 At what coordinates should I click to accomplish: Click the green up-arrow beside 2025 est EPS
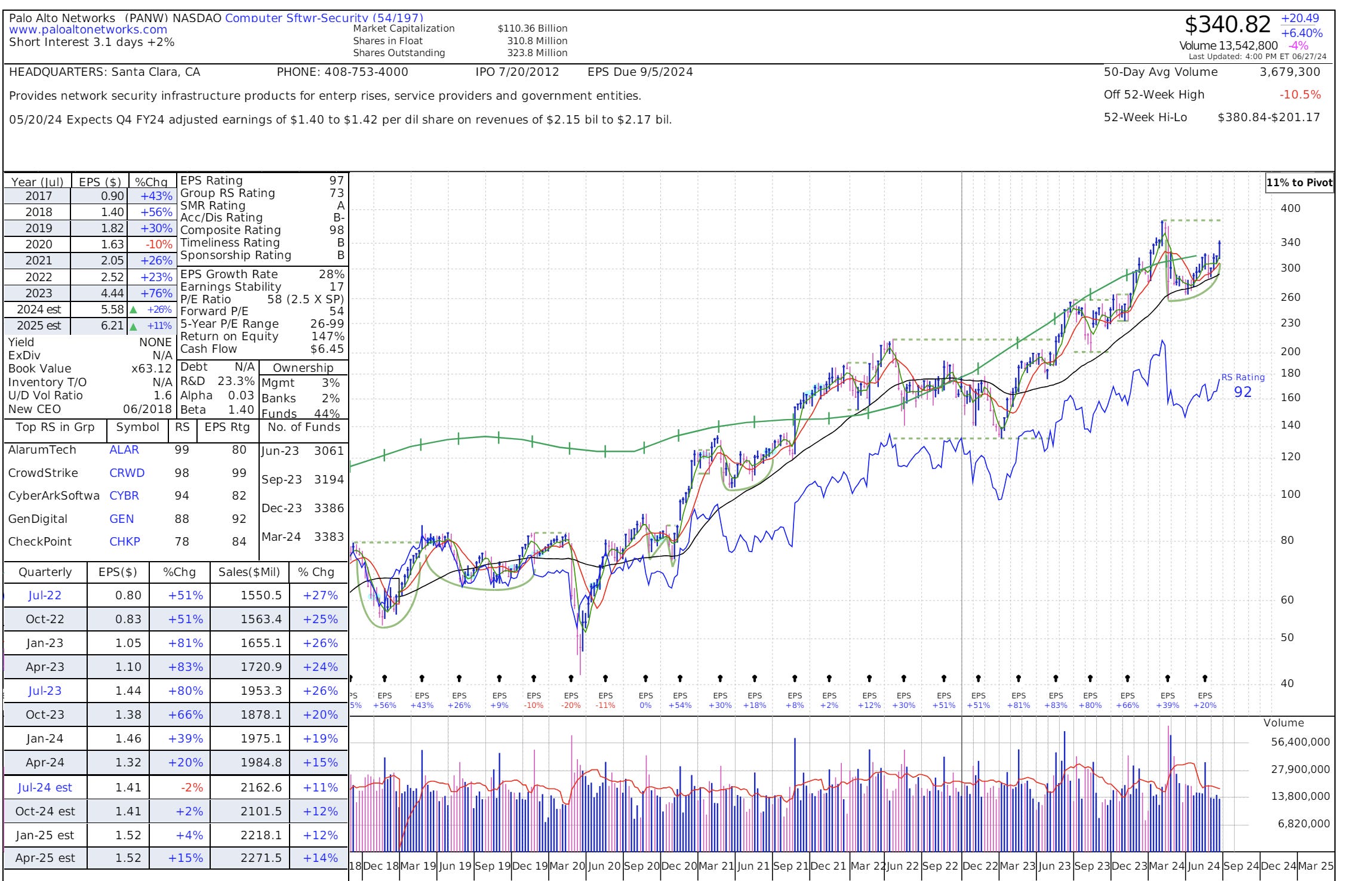click(134, 326)
